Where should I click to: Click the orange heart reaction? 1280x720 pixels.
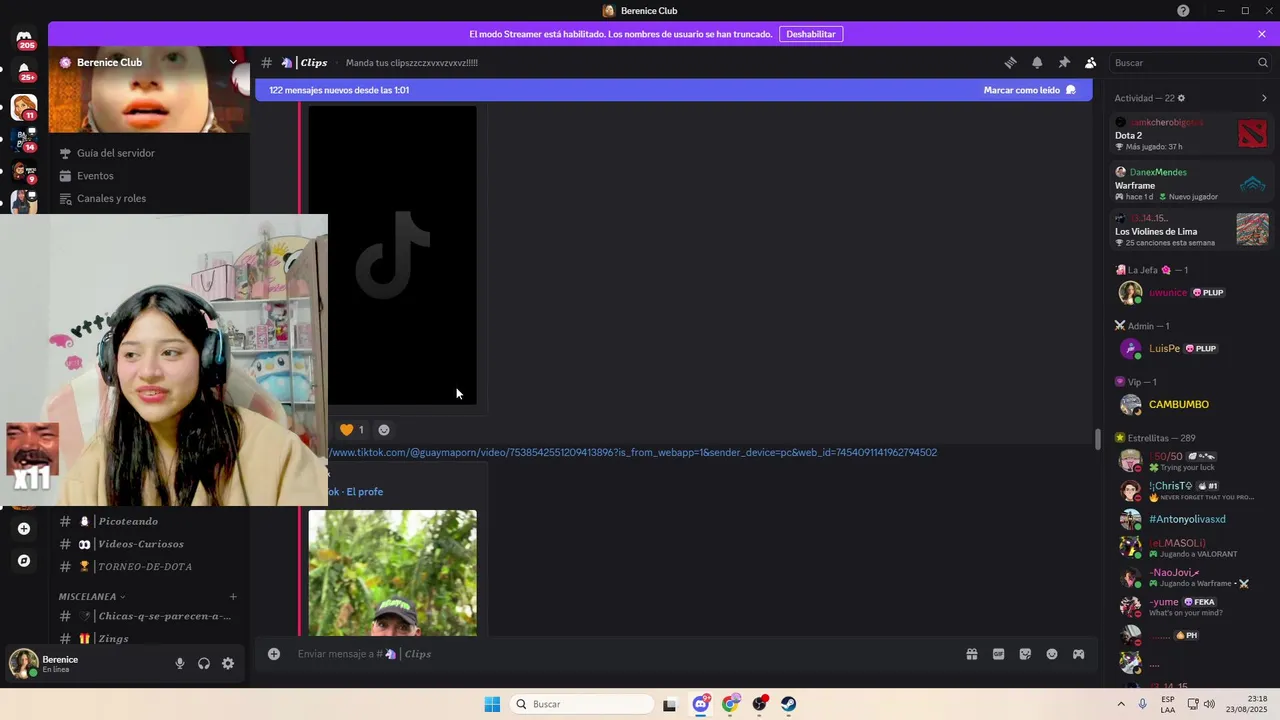350,430
